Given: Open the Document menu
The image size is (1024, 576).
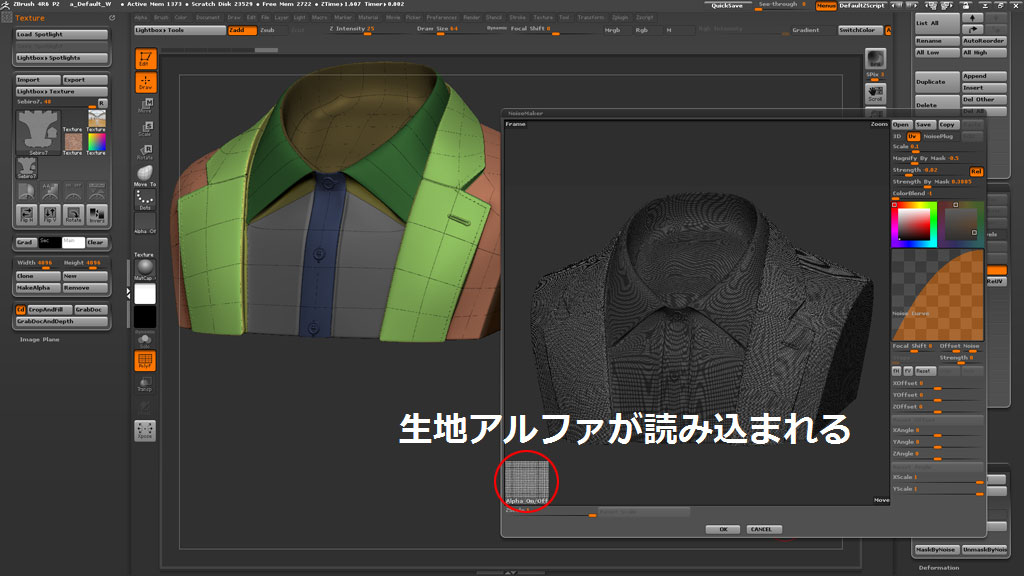Looking at the screenshot, I should [208, 18].
